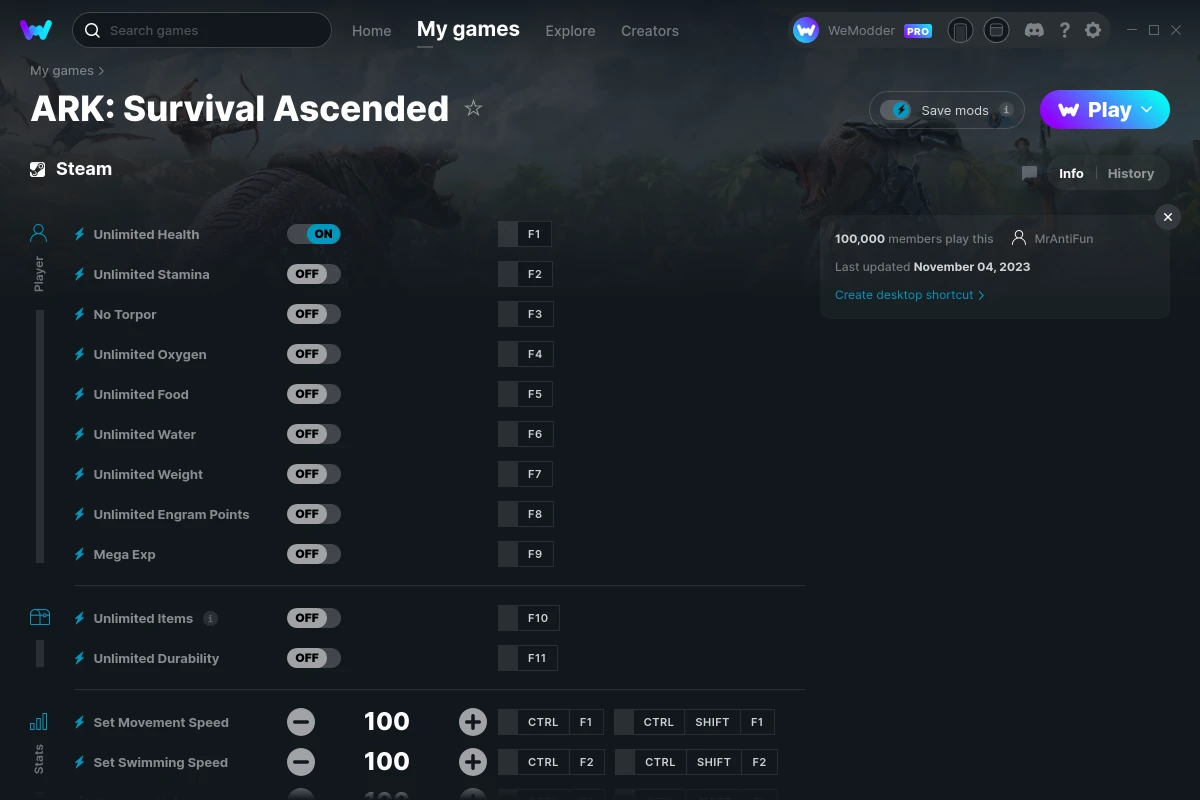Click the lightning icon beside Unlimited Health
1200x800 pixels.
[x=80, y=234]
